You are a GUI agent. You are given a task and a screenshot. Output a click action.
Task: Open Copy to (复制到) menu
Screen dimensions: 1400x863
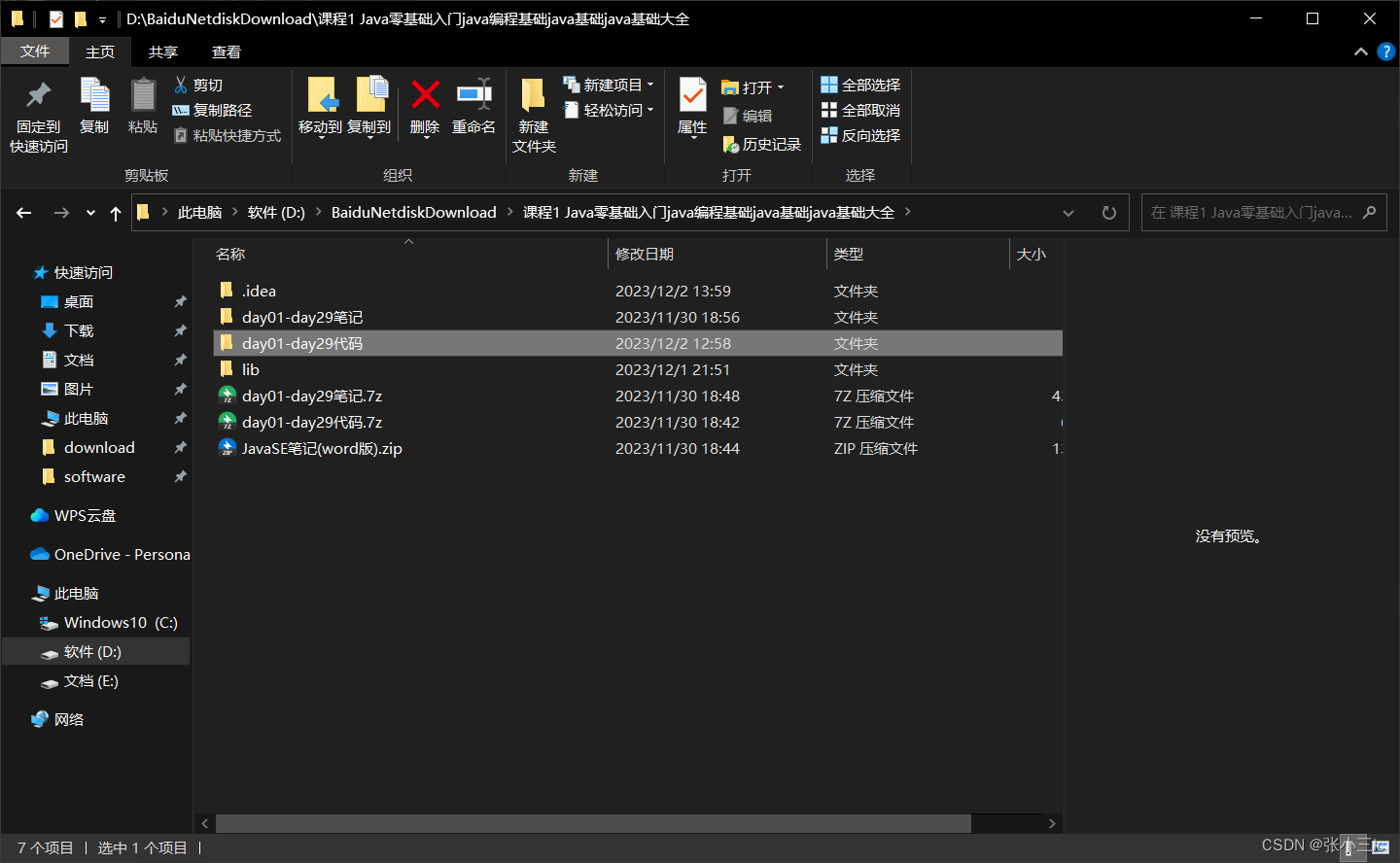point(369,107)
